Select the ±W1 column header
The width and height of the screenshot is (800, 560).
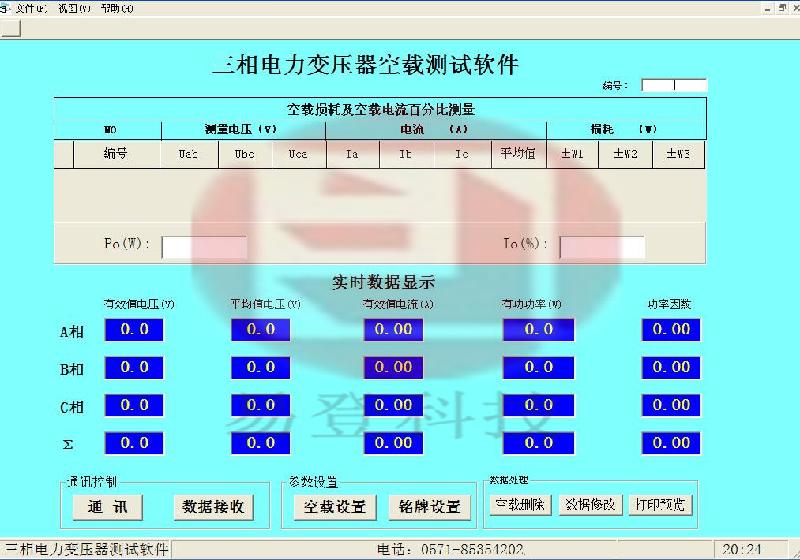click(x=572, y=154)
